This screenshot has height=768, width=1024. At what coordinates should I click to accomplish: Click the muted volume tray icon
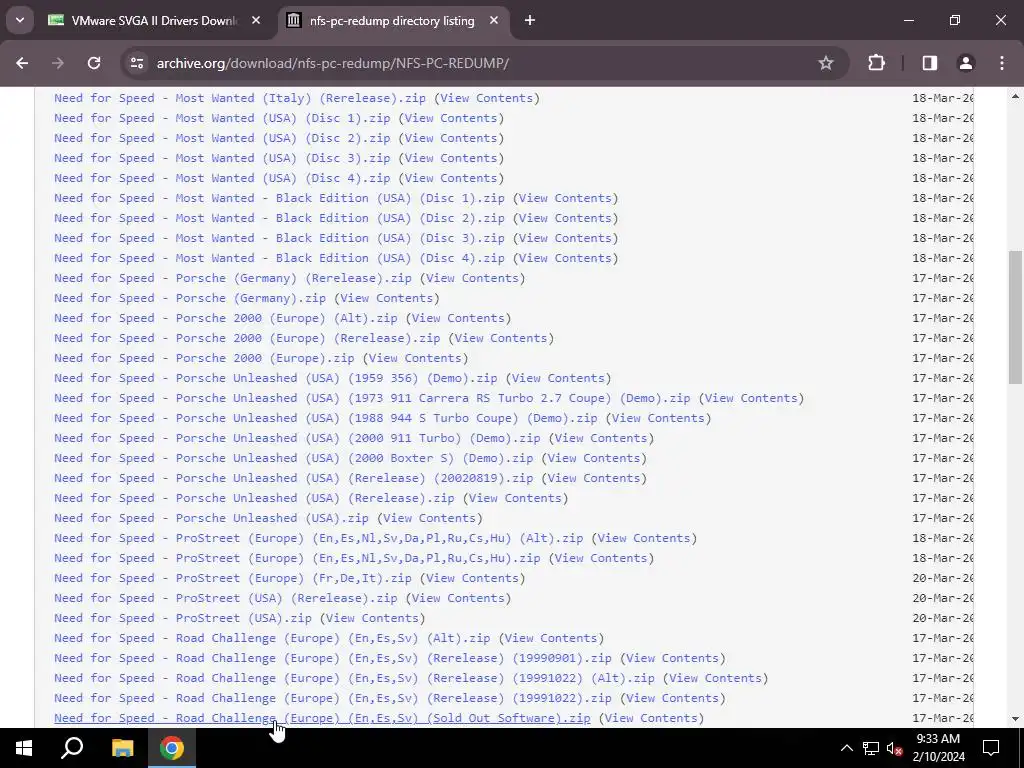coord(895,748)
